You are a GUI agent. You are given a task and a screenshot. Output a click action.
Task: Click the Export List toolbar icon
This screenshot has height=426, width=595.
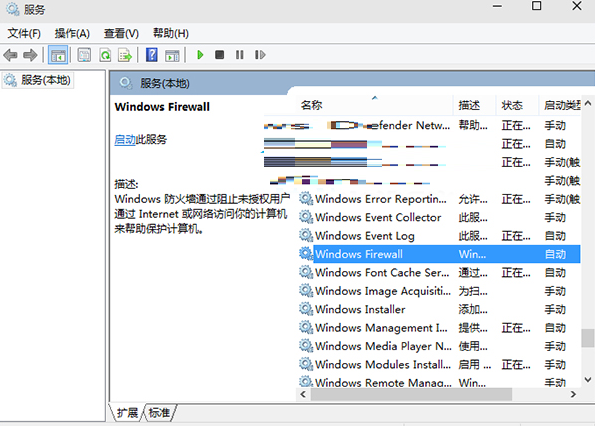click(125, 55)
